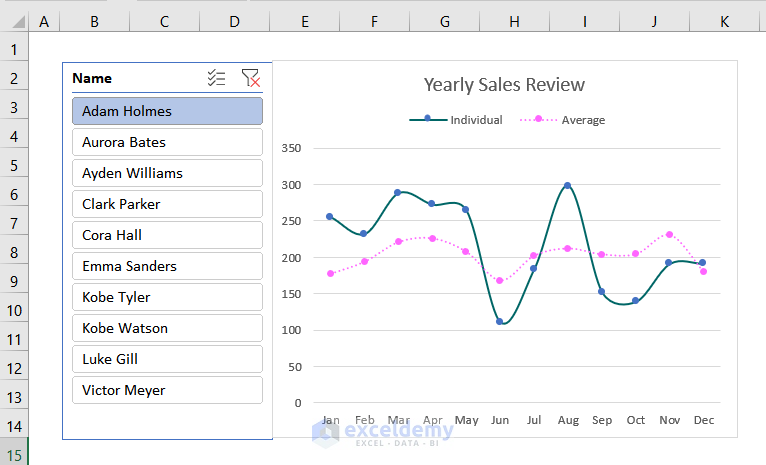Pick Emma Sanders from the Name slicer
The width and height of the screenshot is (766, 465).
pos(167,266)
